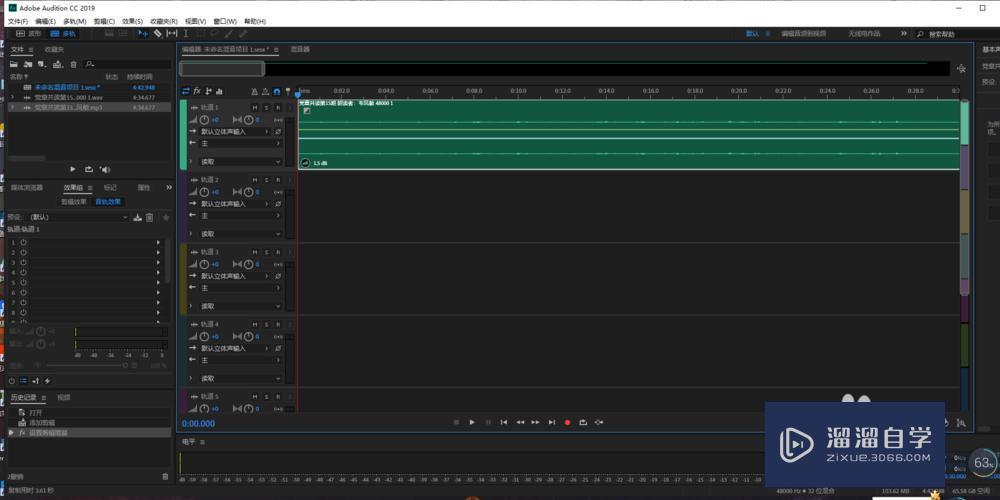Screen dimensions: 1000x500
Task: Toggle auto-play speaker icon in Files panel
Action: point(105,169)
